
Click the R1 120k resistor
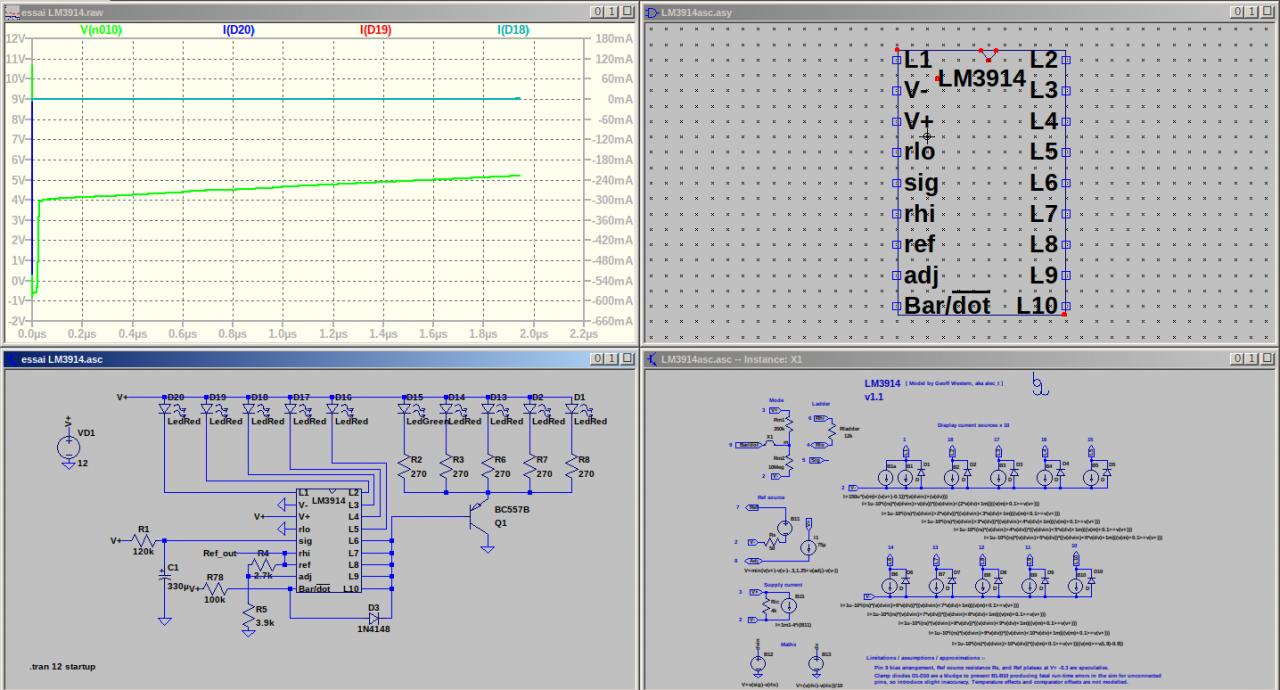click(x=143, y=540)
